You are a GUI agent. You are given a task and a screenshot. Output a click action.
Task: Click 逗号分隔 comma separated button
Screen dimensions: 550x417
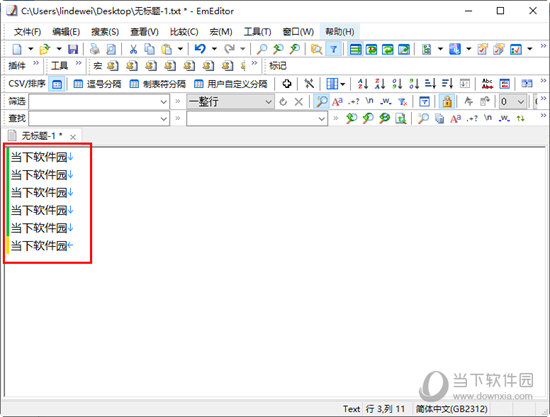point(97,84)
